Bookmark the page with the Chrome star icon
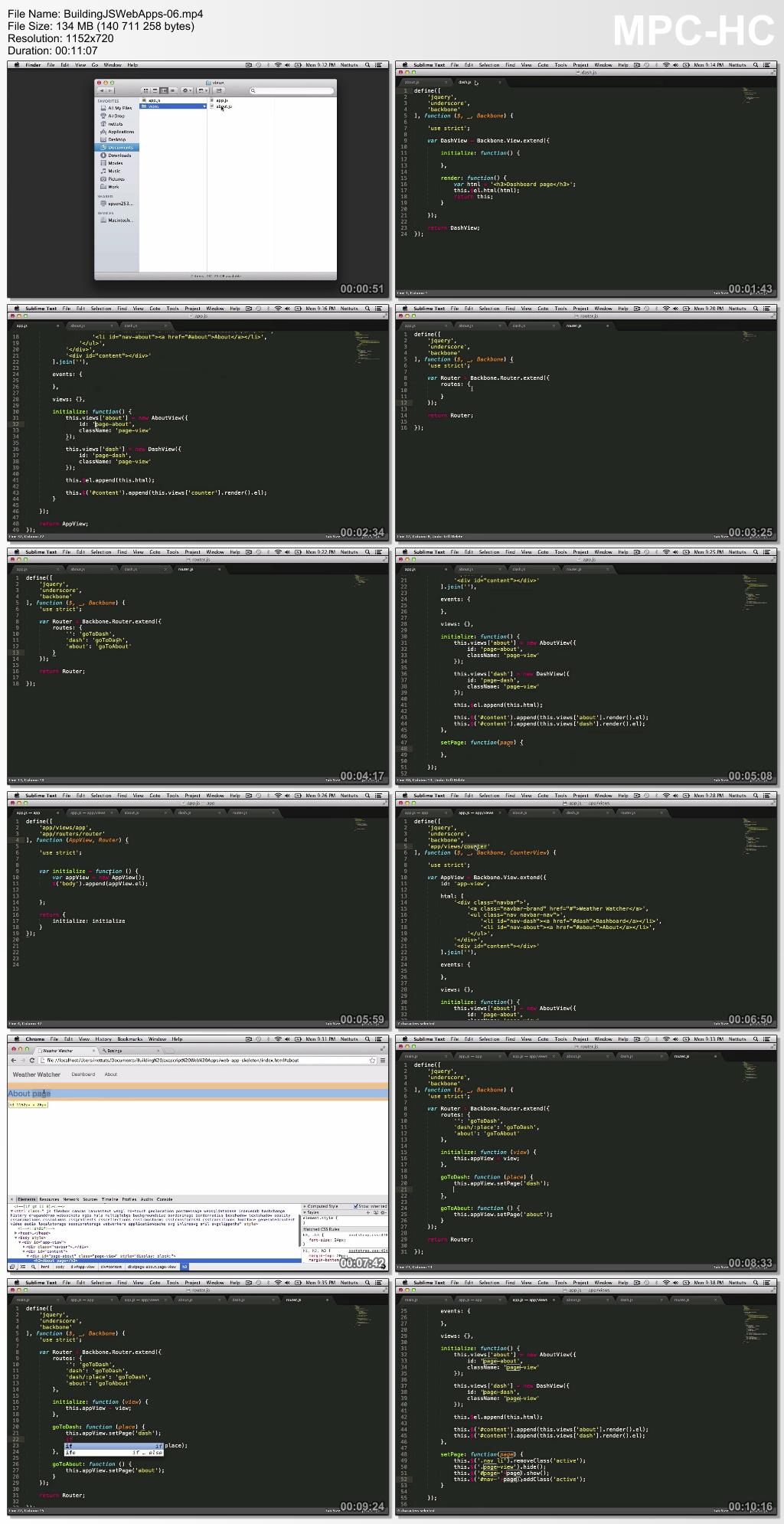Screen dimensions: 784x1524 click(372, 1060)
